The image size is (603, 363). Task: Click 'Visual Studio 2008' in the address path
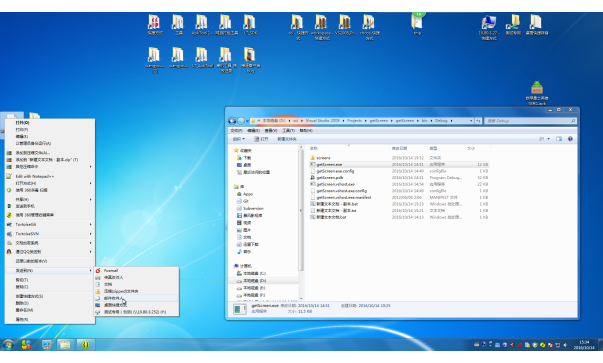coord(323,121)
